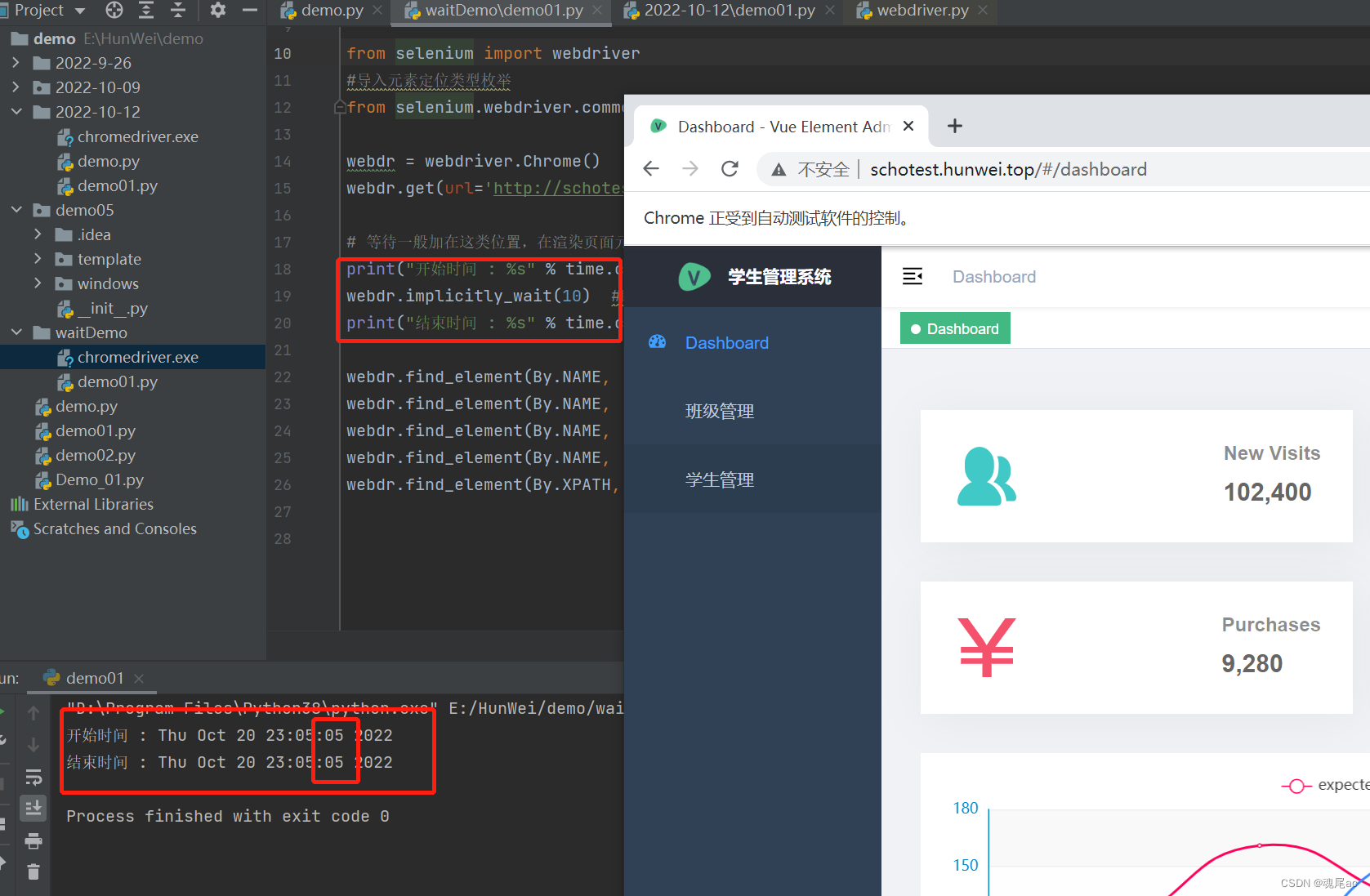
Task: Expand the 2022-9-26 folder
Action: click(16, 62)
